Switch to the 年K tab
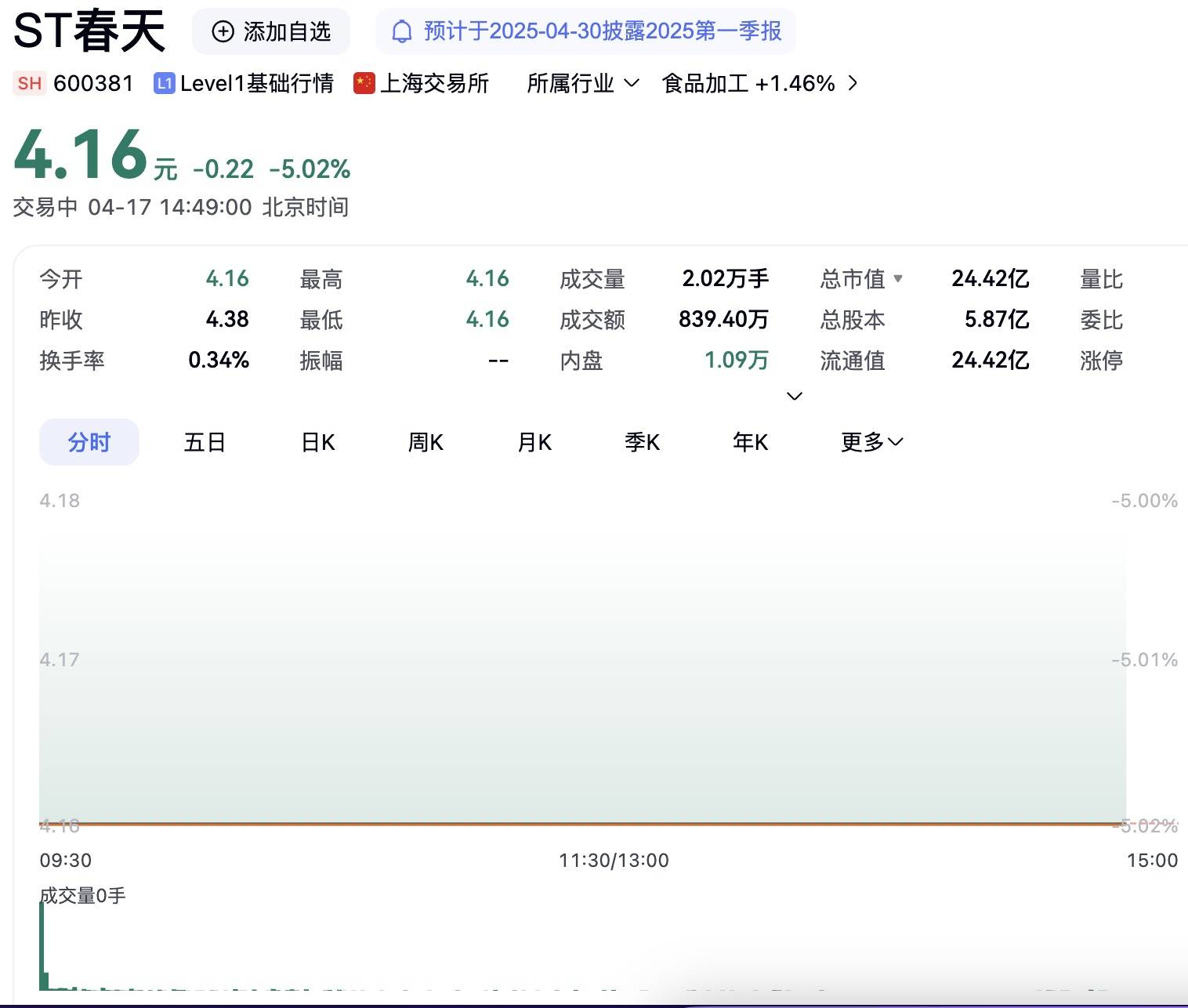1188x1008 pixels. 750,442
